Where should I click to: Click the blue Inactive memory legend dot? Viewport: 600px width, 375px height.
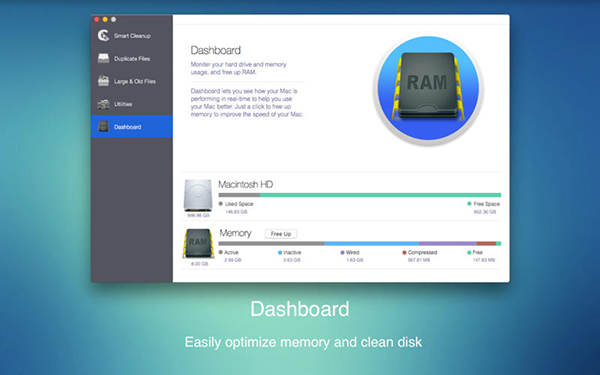pos(280,253)
